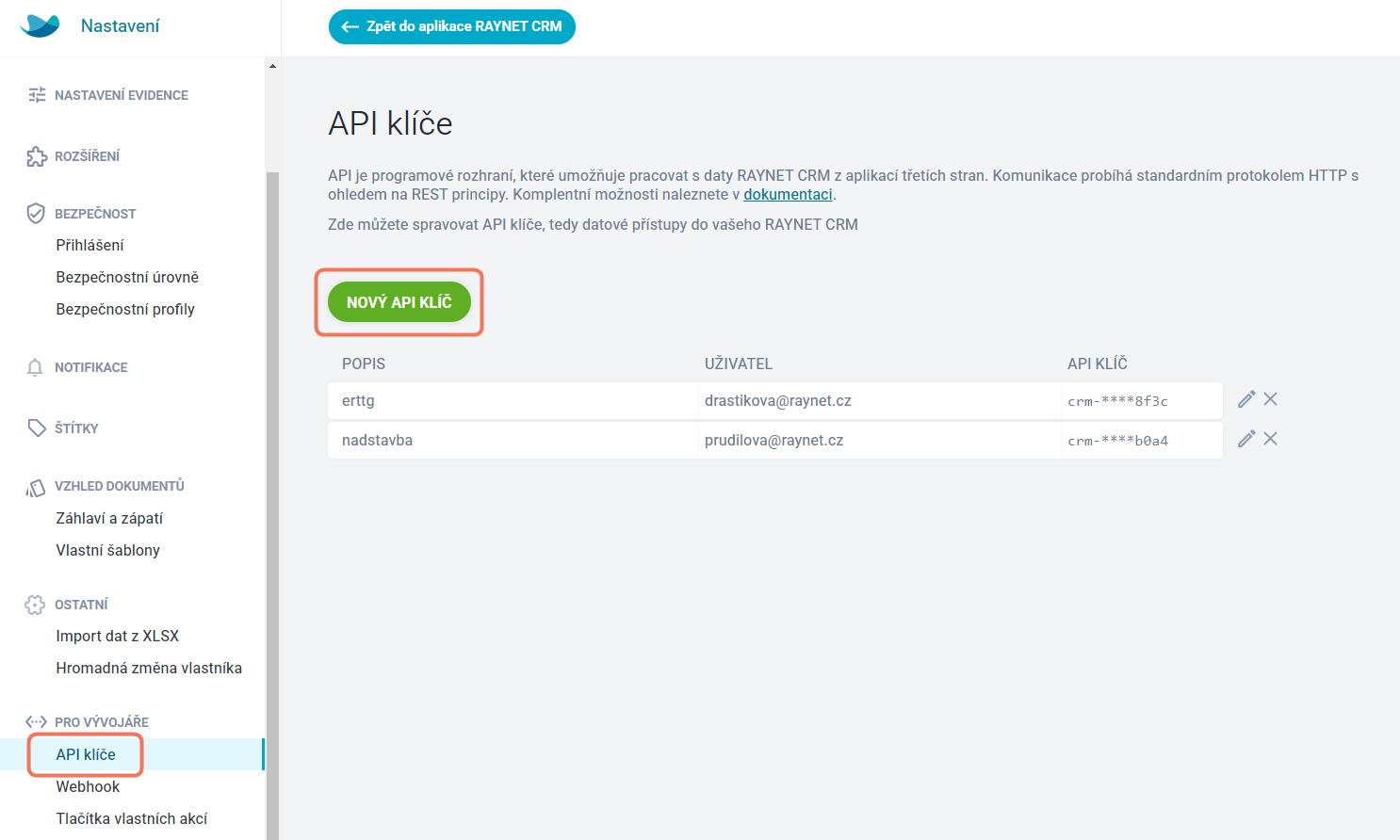Open Hromadná změna vlastníka

point(149,669)
